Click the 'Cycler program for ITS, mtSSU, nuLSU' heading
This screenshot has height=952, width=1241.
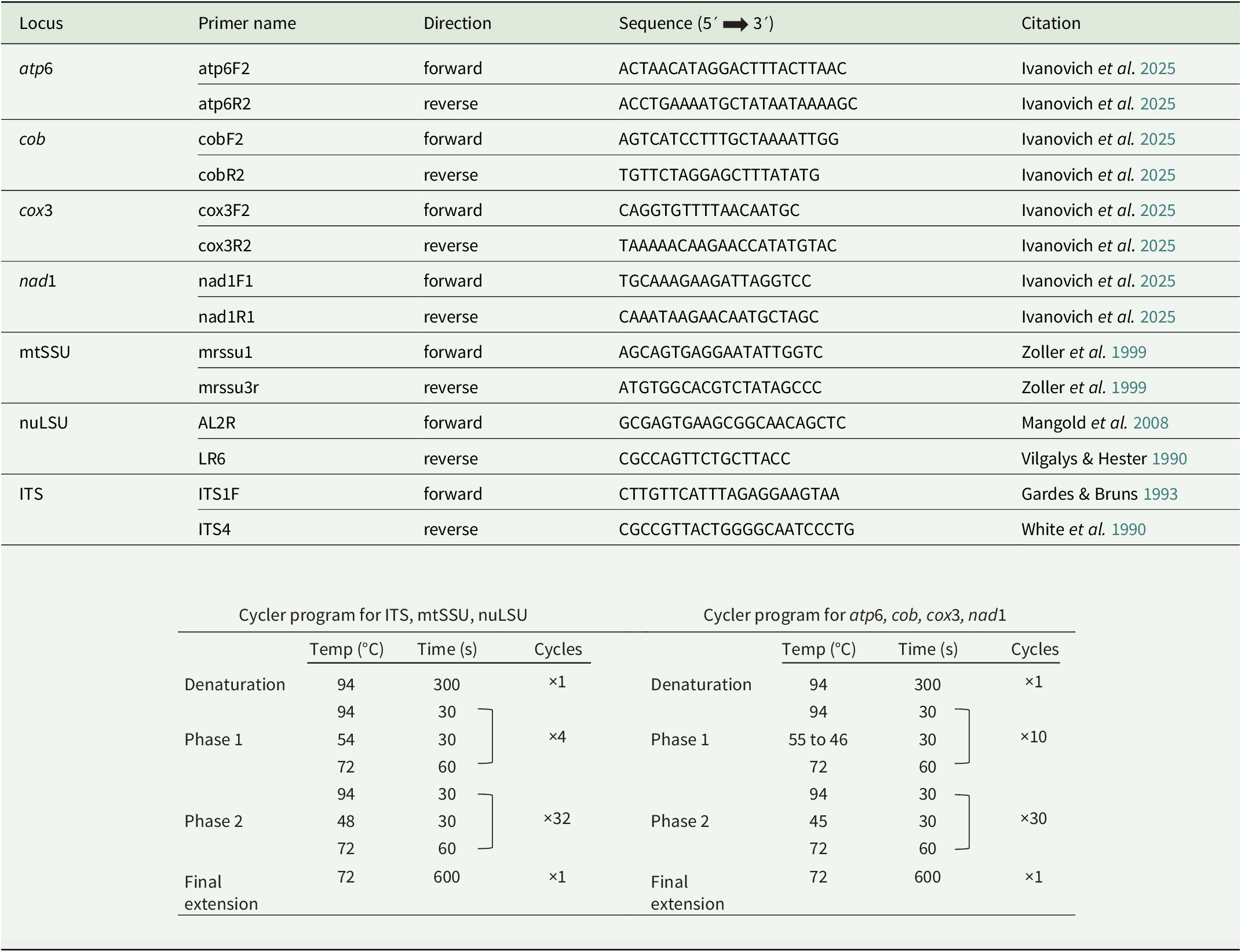(383, 615)
